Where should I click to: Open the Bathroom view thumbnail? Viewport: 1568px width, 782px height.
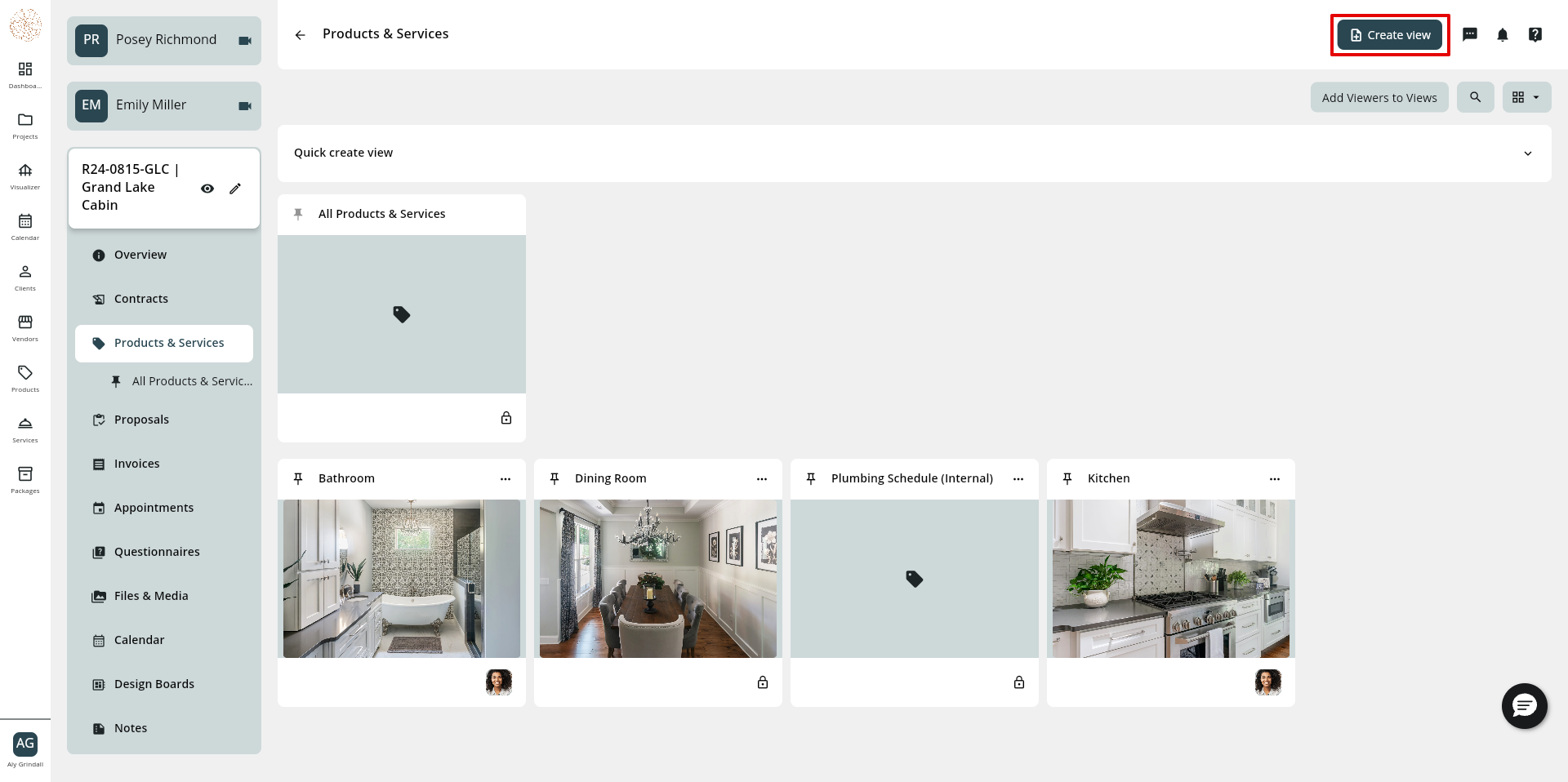(402, 579)
